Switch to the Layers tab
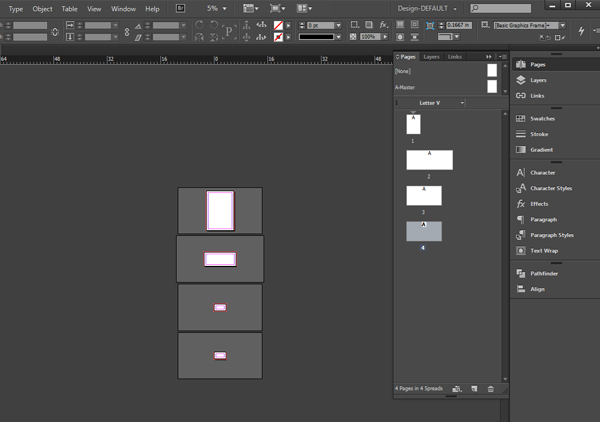This screenshot has width=600, height=422. (431, 57)
